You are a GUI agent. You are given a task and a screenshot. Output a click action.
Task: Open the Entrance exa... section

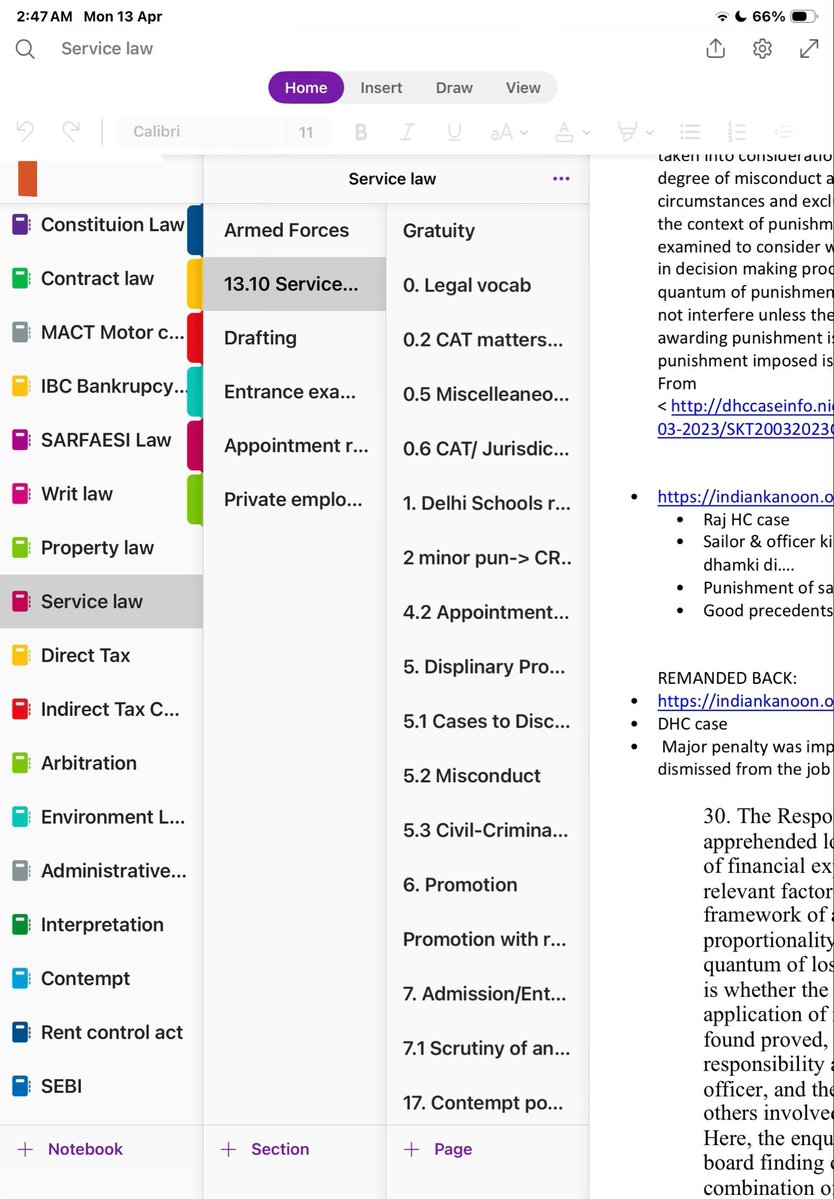click(294, 392)
